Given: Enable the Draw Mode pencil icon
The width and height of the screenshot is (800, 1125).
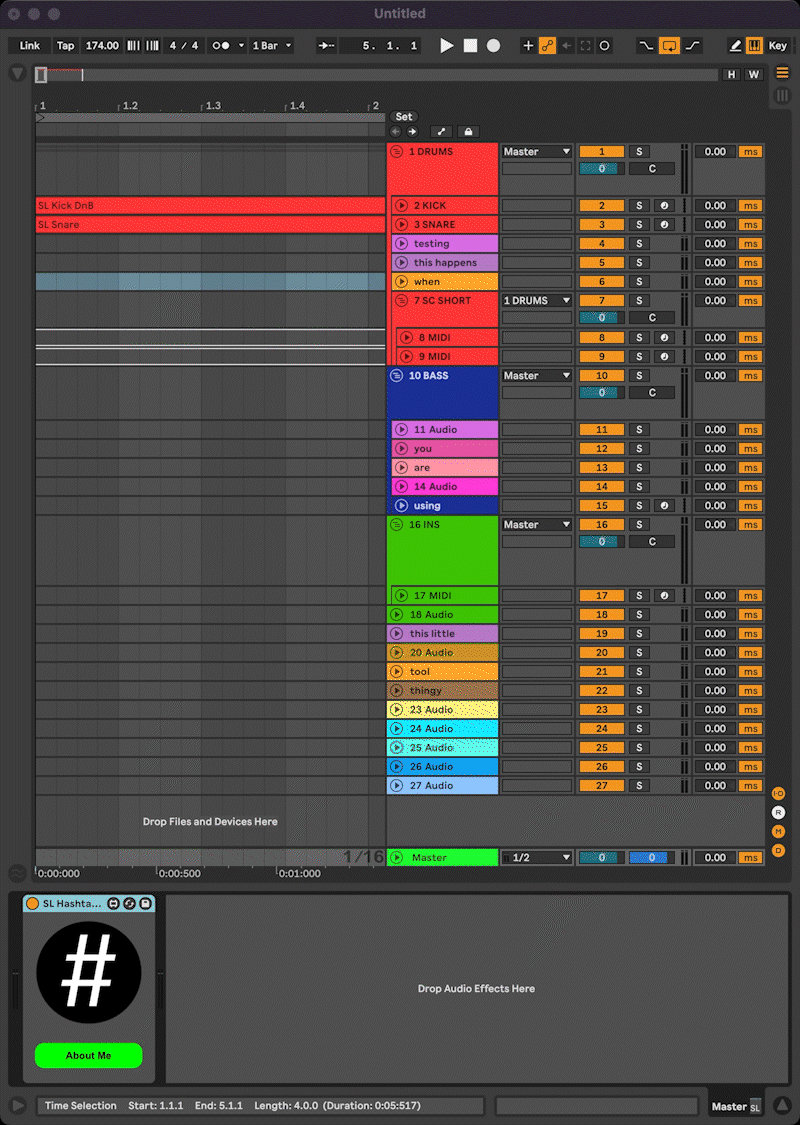Looking at the screenshot, I should coord(735,46).
